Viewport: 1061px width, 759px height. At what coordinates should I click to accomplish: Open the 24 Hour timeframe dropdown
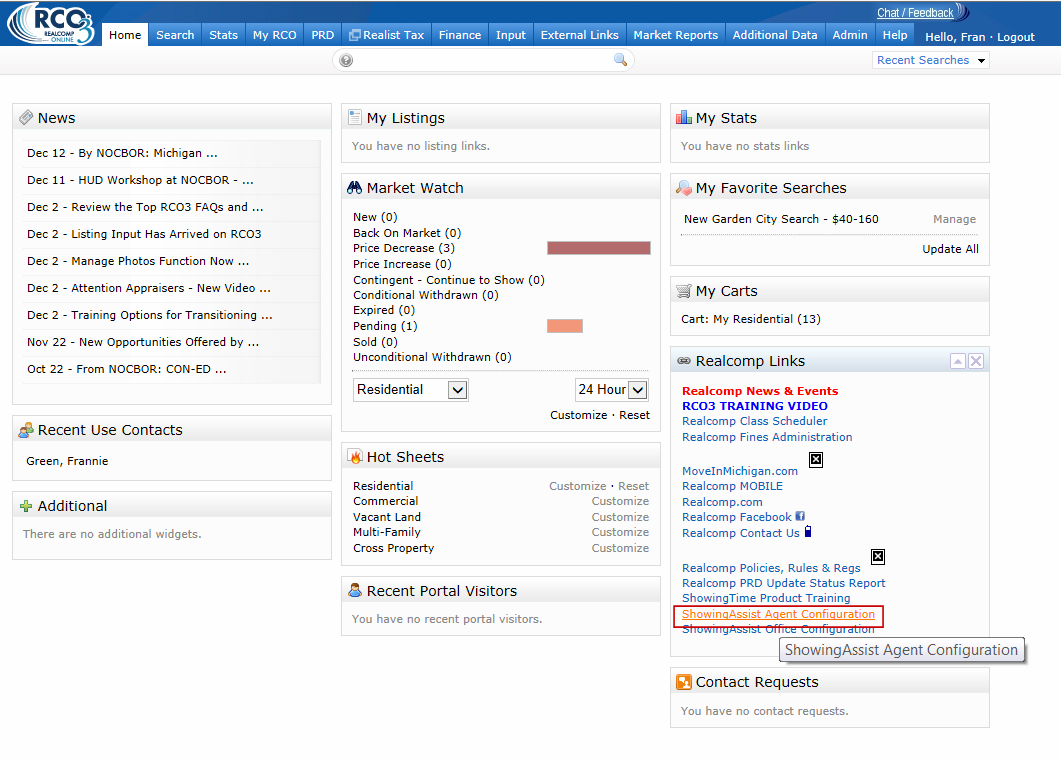(612, 390)
